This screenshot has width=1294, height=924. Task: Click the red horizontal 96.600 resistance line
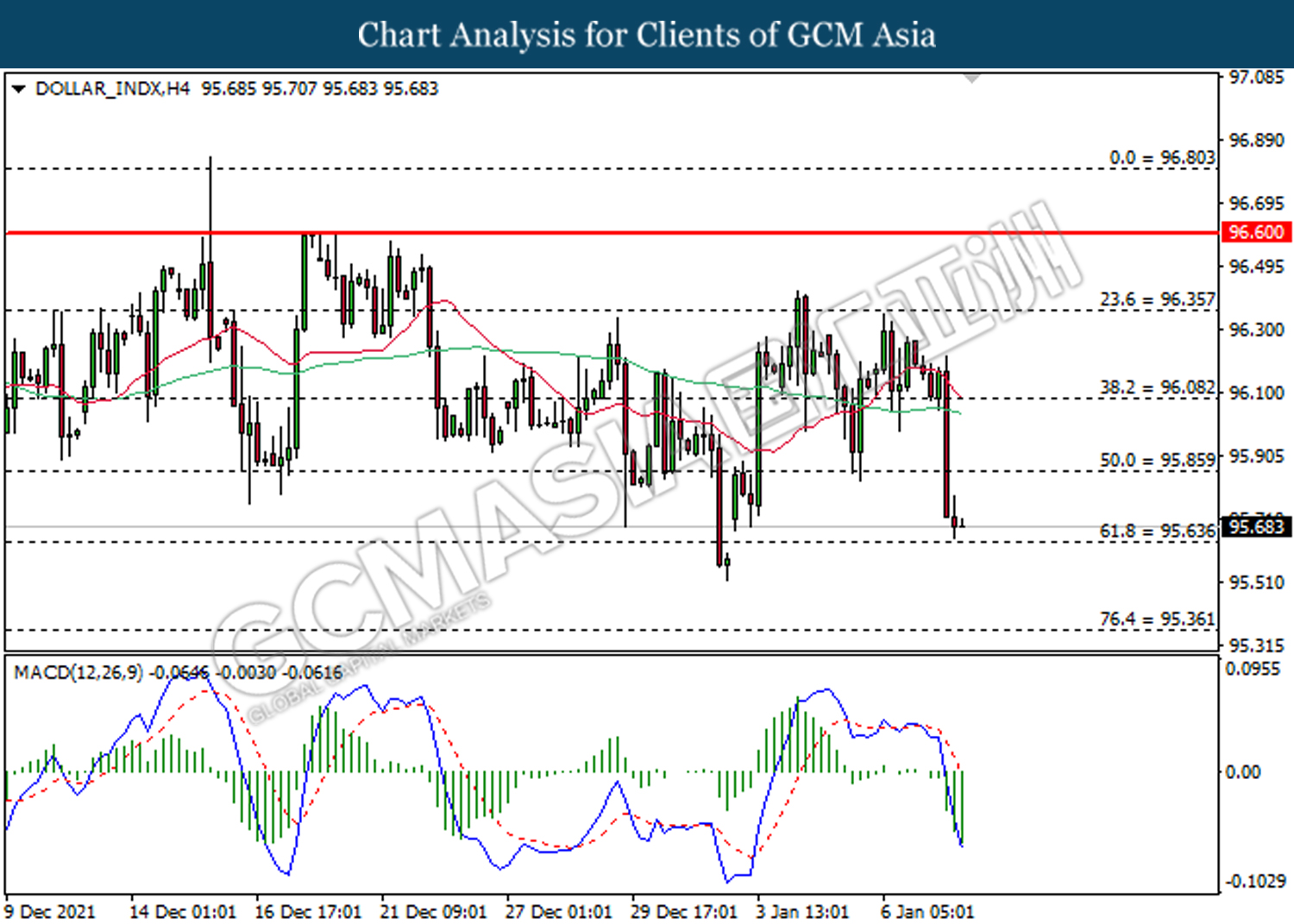(x=611, y=233)
